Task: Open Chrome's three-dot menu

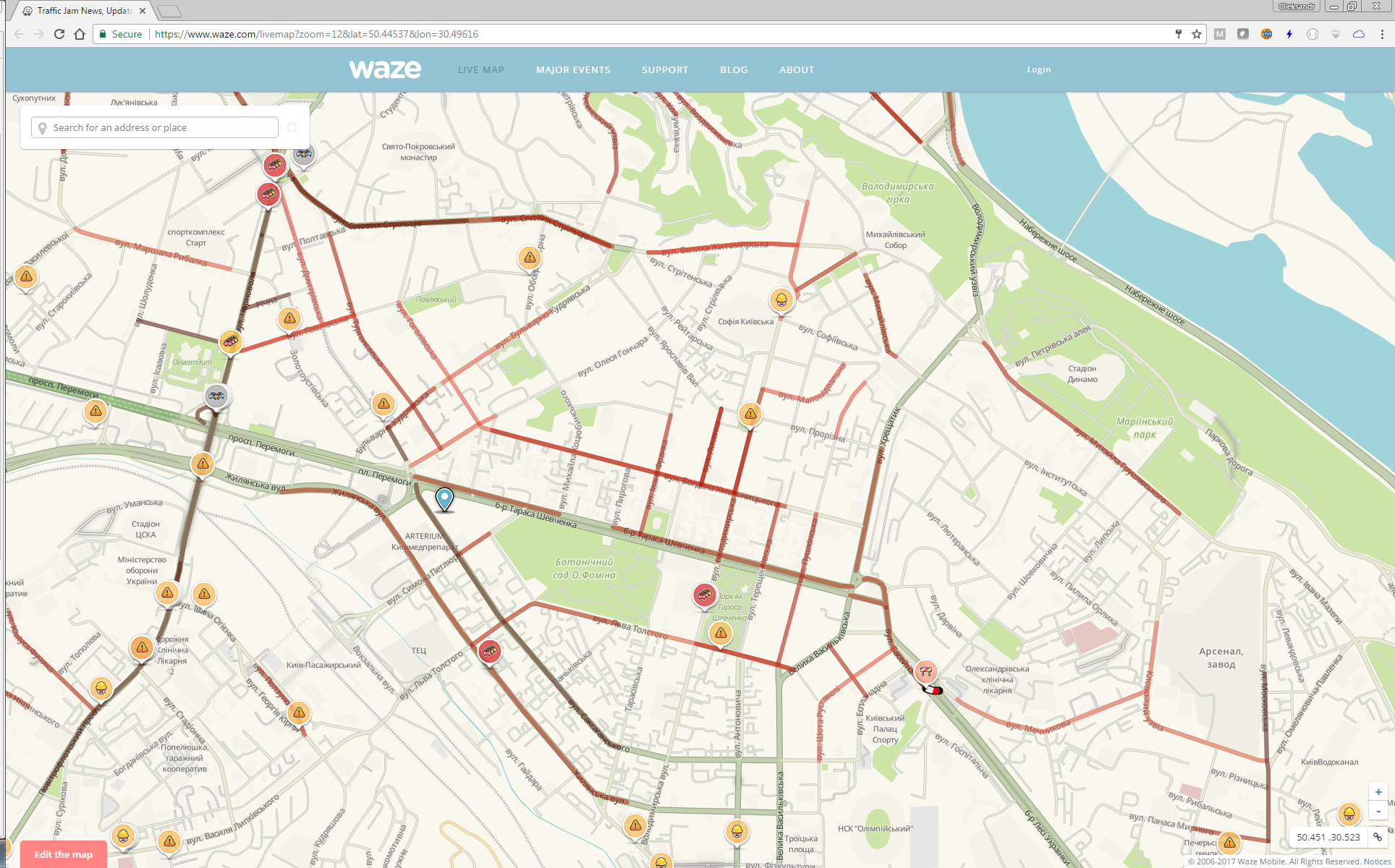Action: click(1383, 34)
